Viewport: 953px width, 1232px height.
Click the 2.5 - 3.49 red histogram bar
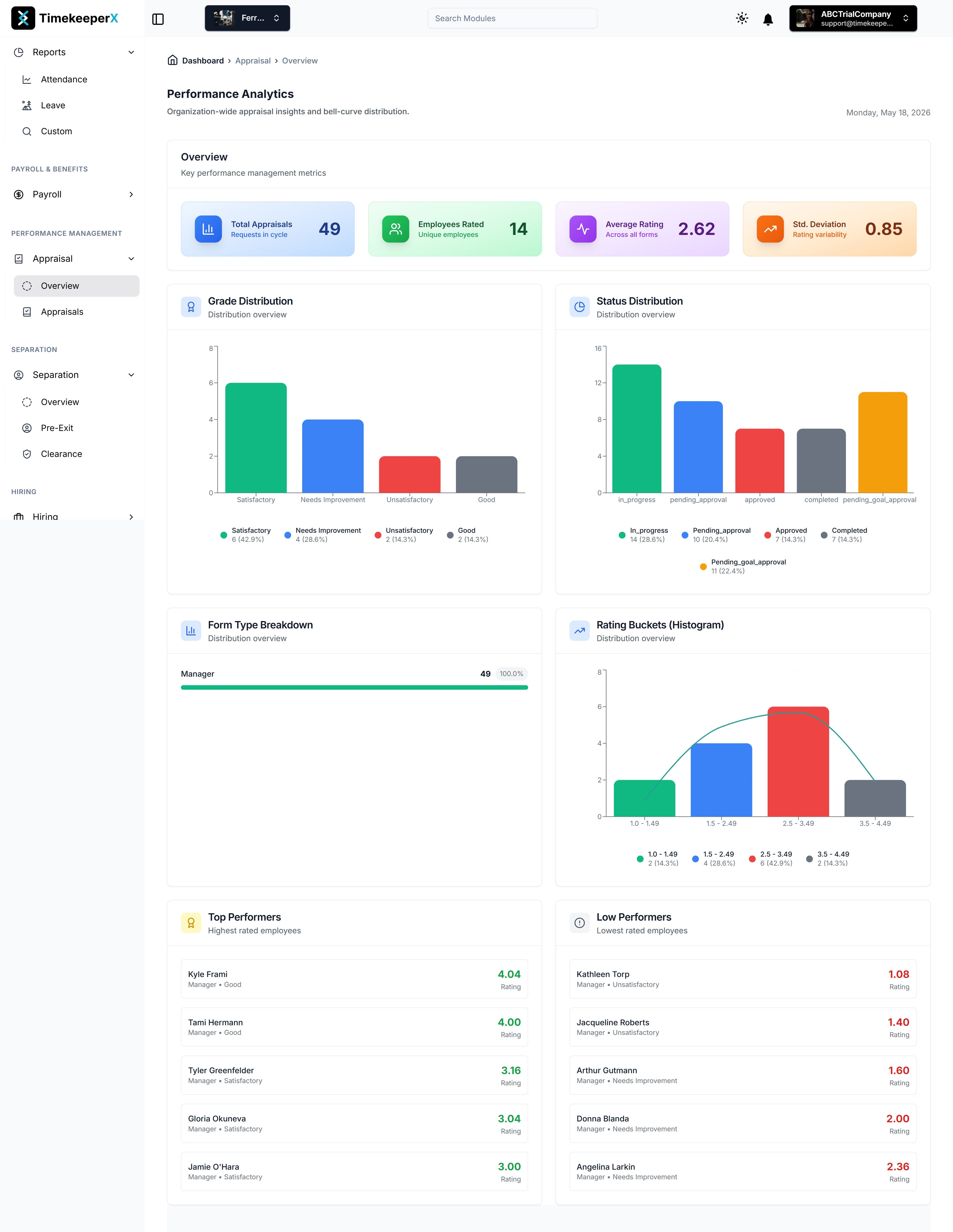point(798,762)
